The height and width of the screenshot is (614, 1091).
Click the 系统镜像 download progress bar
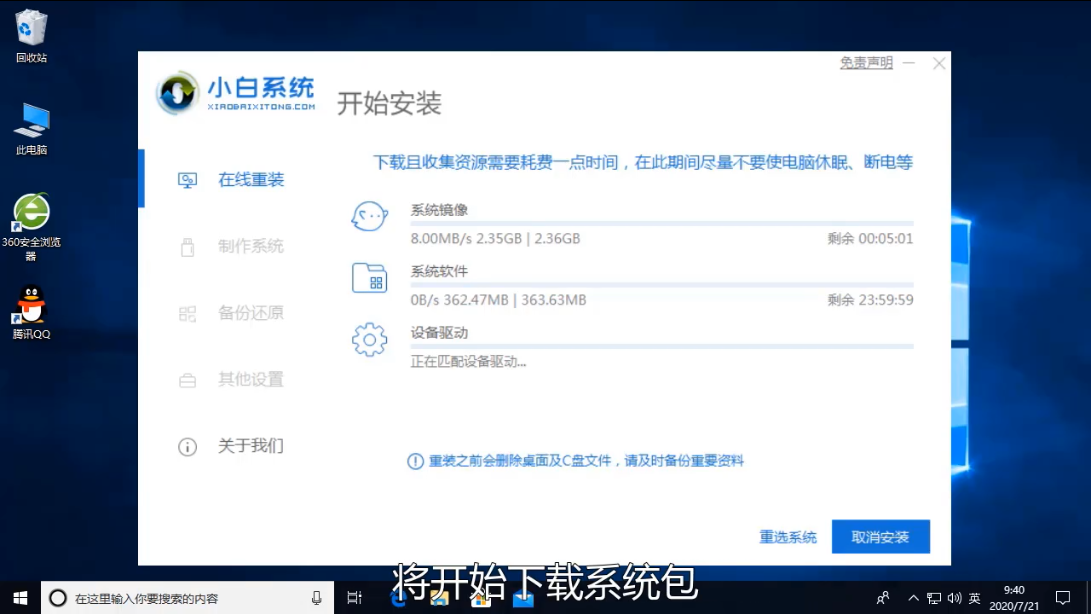(x=661, y=224)
